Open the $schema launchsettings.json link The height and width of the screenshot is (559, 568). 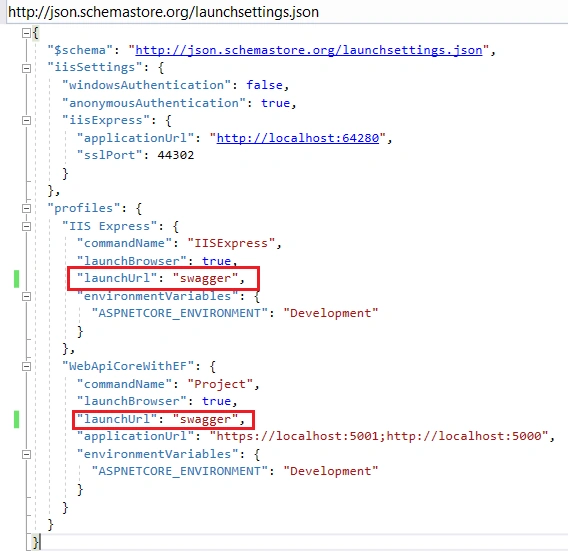tap(309, 50)
